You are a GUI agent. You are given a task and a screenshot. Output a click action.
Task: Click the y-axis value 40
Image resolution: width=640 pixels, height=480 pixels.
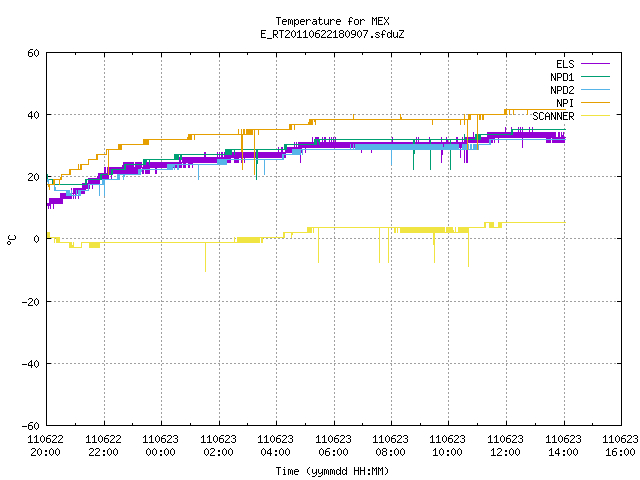[33, 115]
